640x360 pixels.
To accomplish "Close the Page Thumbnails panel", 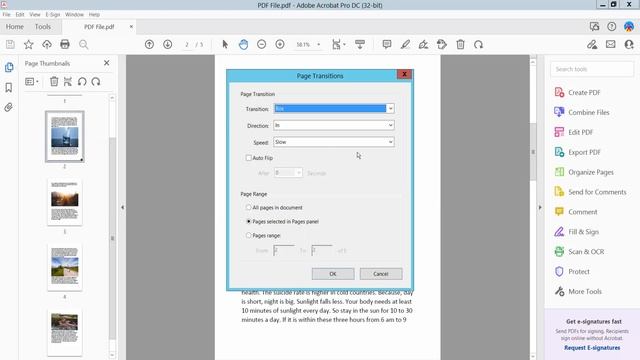I will tap(107, 63).
